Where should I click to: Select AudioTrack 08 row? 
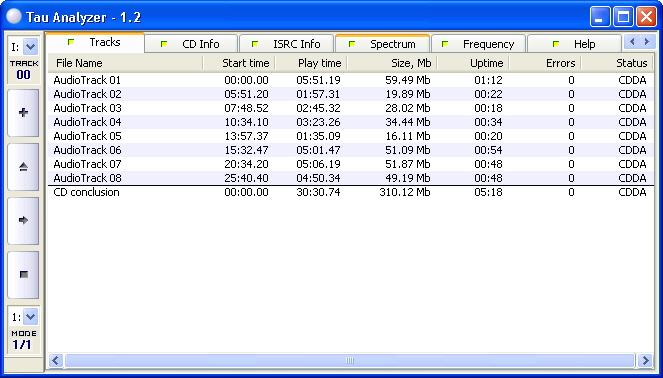coord(351,178)
